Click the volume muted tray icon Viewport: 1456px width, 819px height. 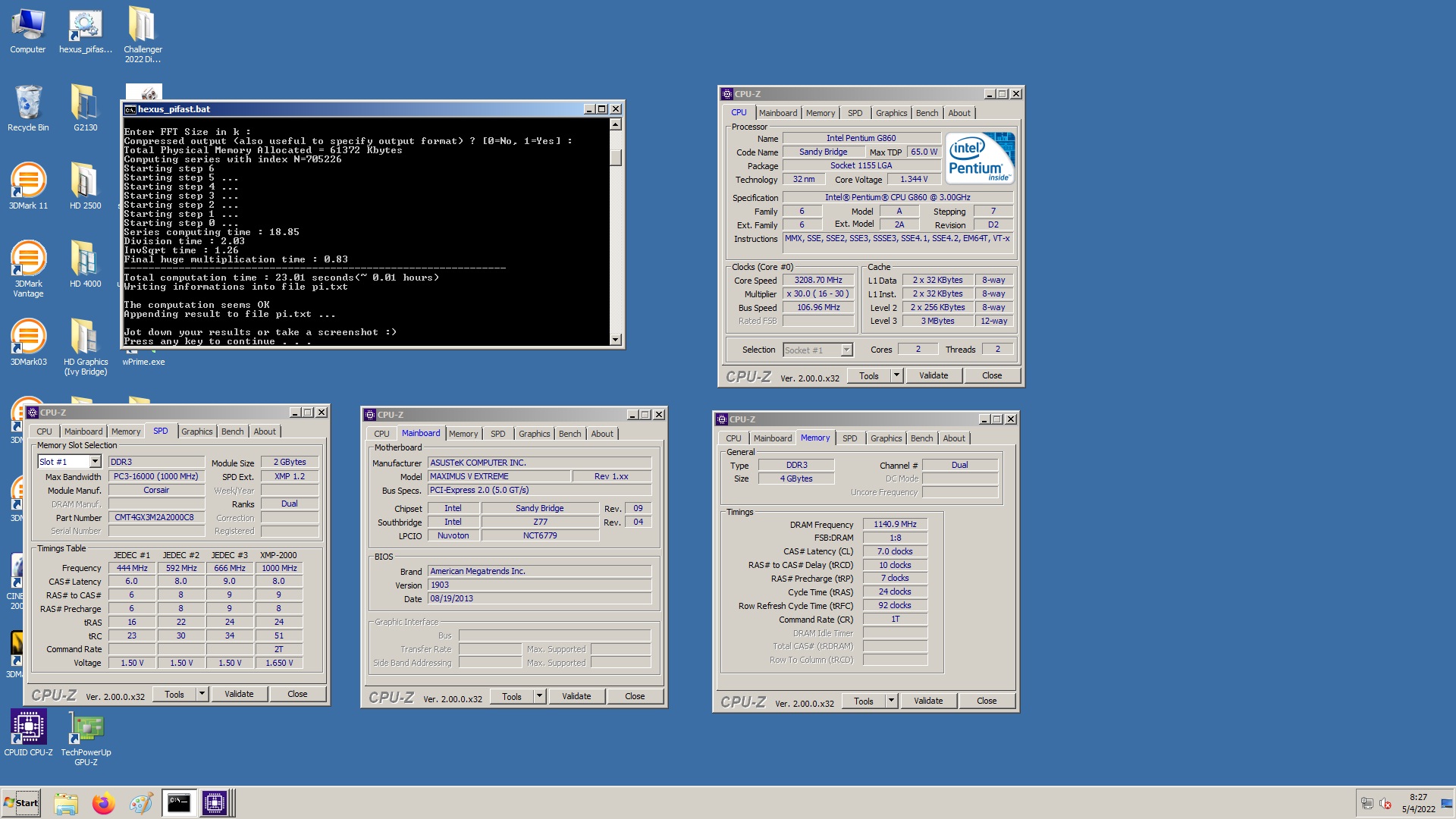point(1385,804)
